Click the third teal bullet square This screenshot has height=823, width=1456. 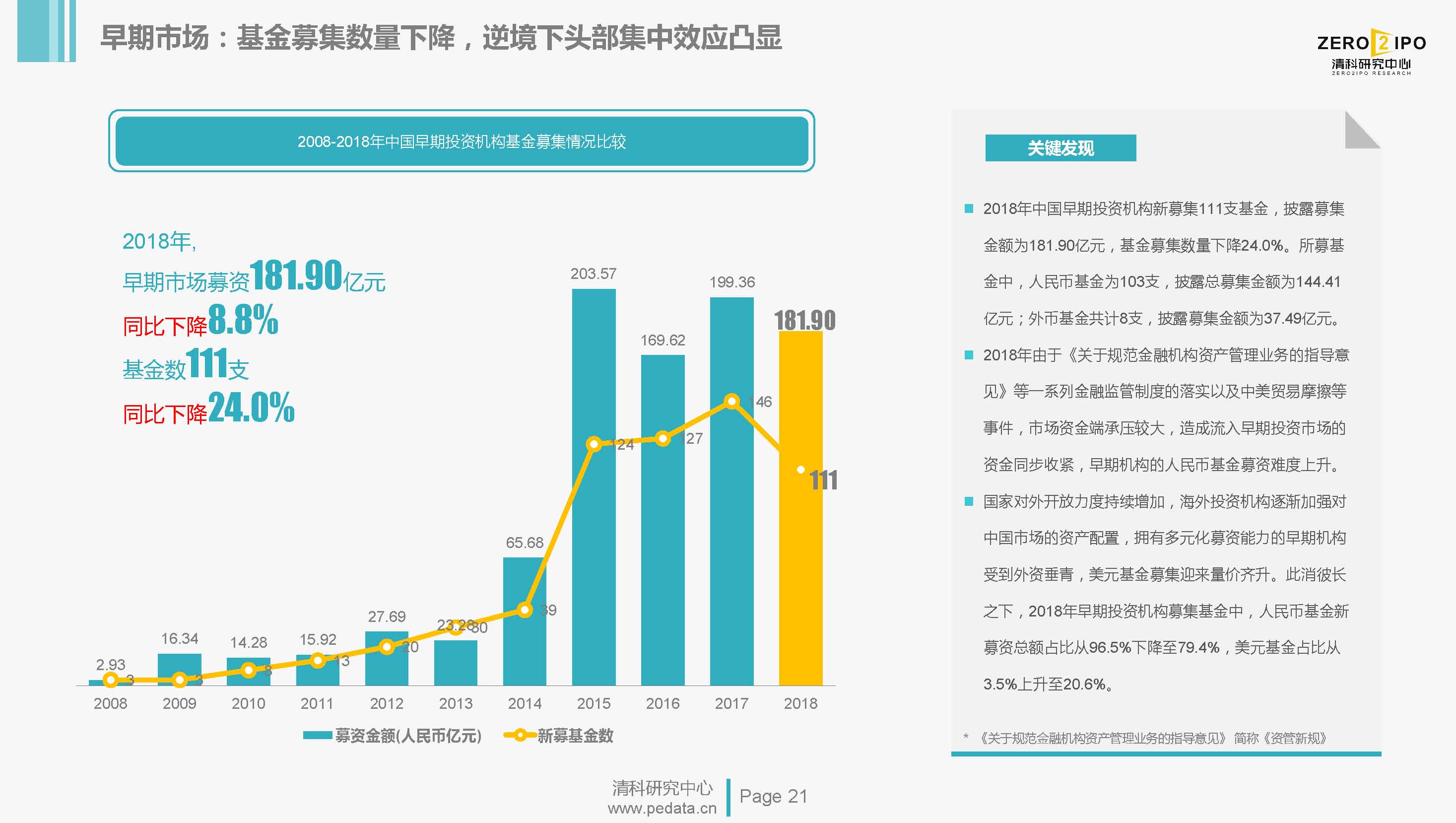[969, 501]
